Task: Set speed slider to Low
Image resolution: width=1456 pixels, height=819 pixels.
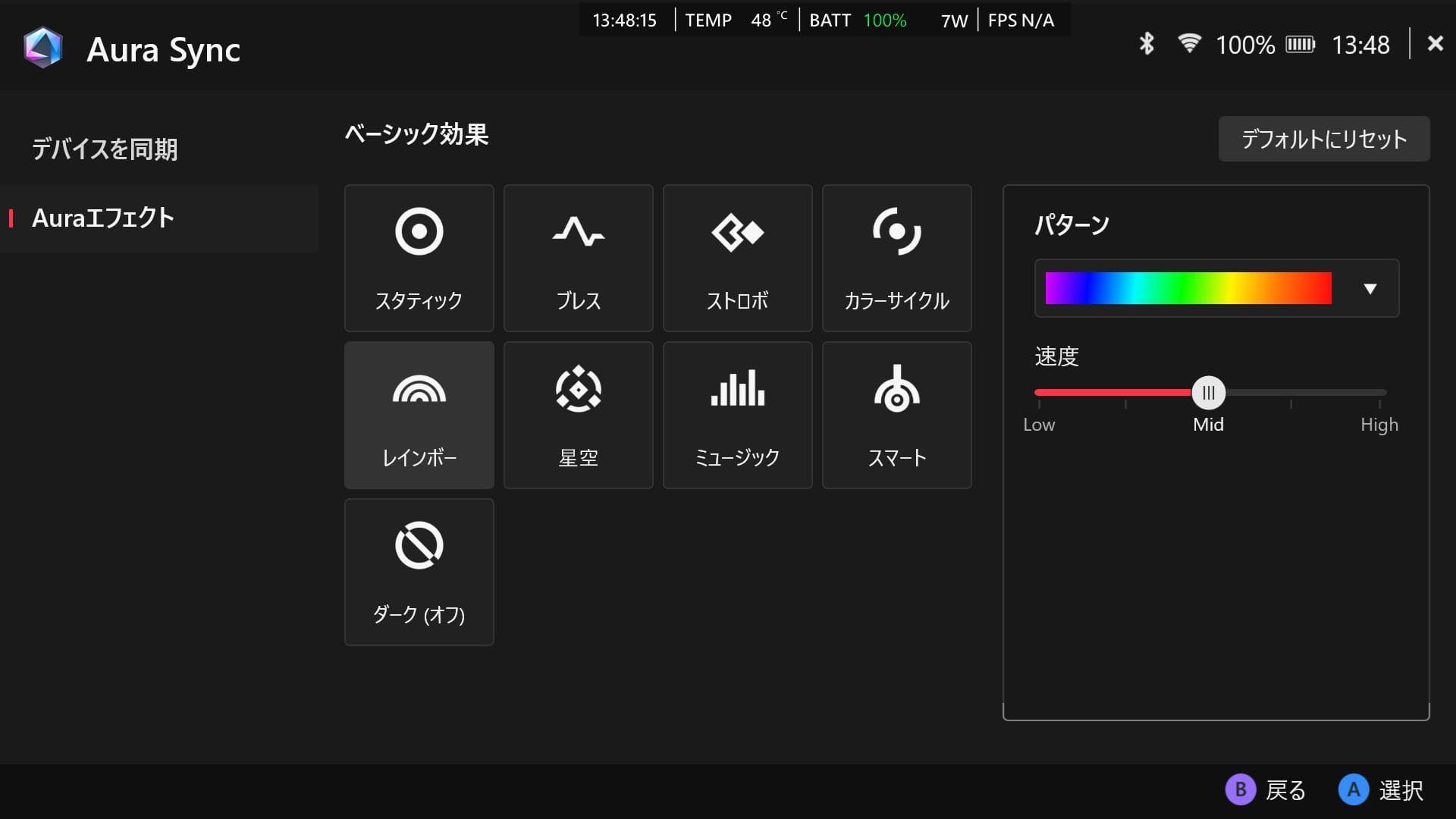Action: tap(1039, 393)
